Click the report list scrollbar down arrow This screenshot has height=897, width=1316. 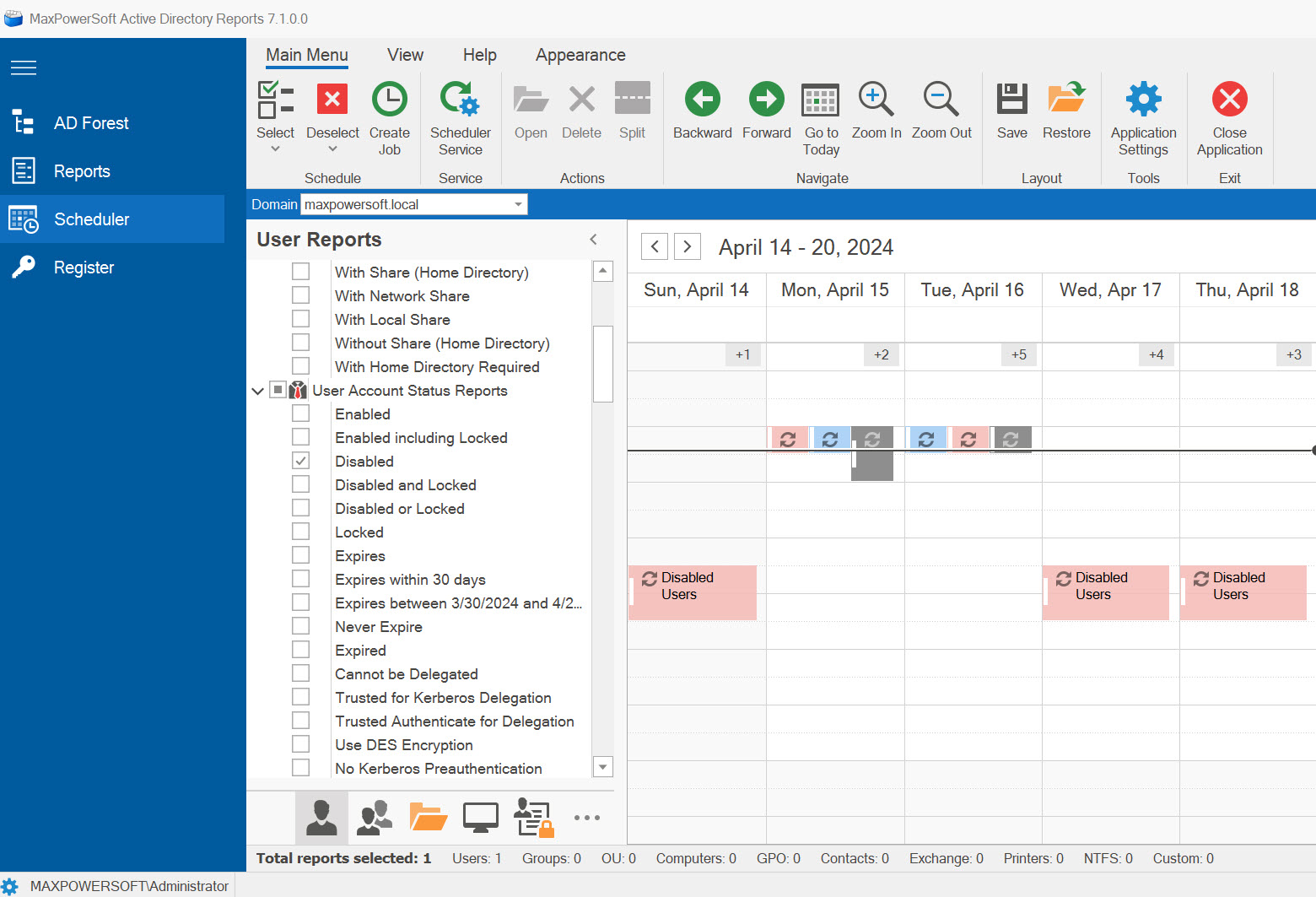coord(602,767)
